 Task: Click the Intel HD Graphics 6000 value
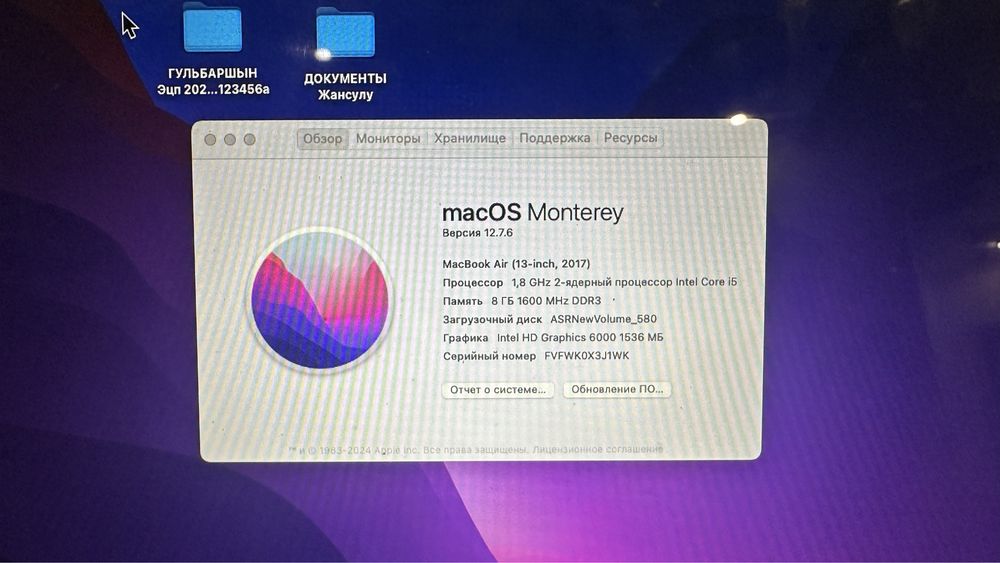pyautogui.click(x=580, y=337)
